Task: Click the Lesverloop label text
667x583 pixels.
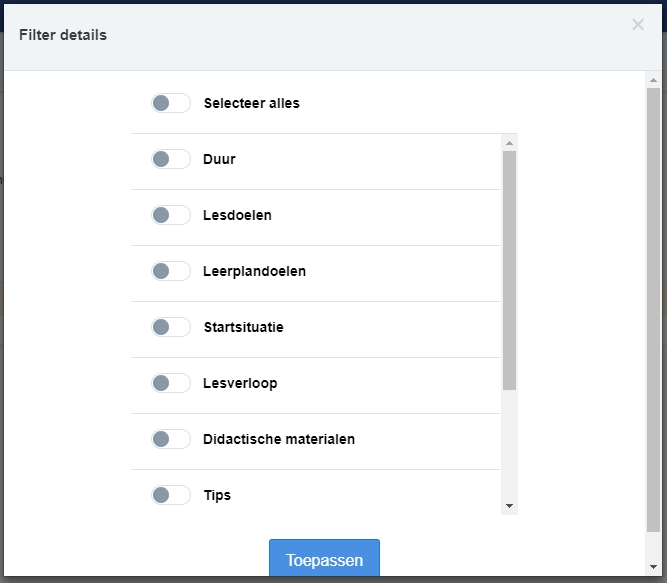Action: tap(240, 383)
